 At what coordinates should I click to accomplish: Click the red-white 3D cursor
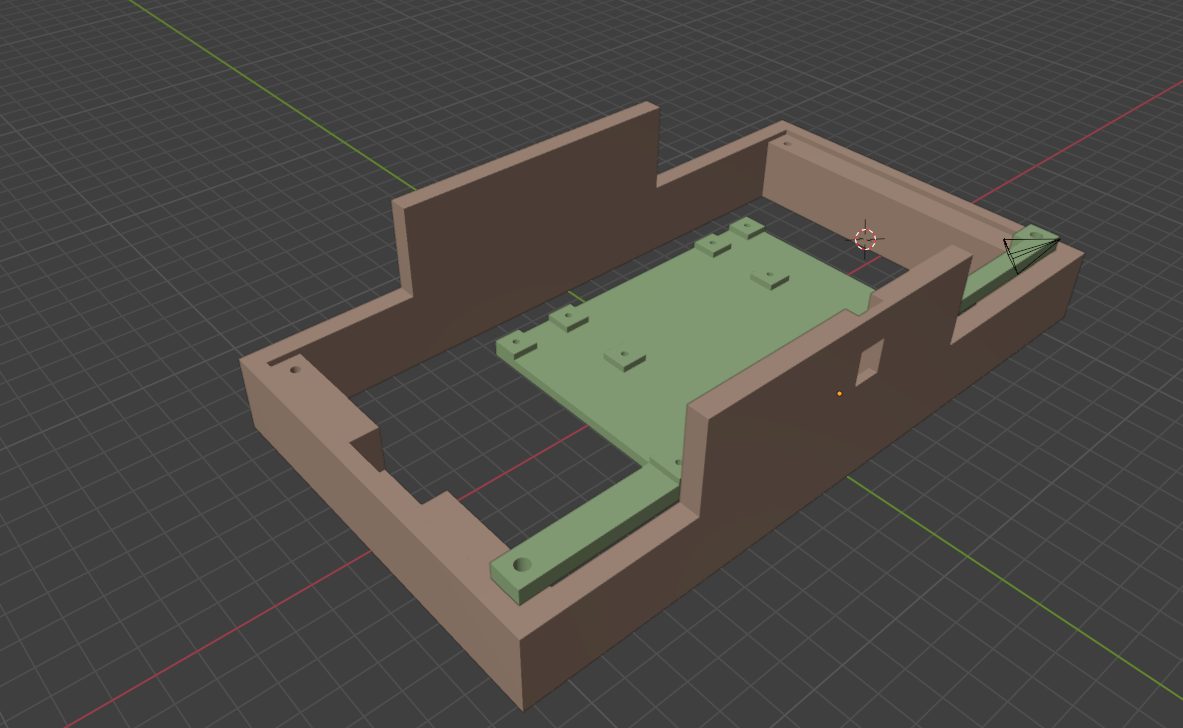pos(865,239)
